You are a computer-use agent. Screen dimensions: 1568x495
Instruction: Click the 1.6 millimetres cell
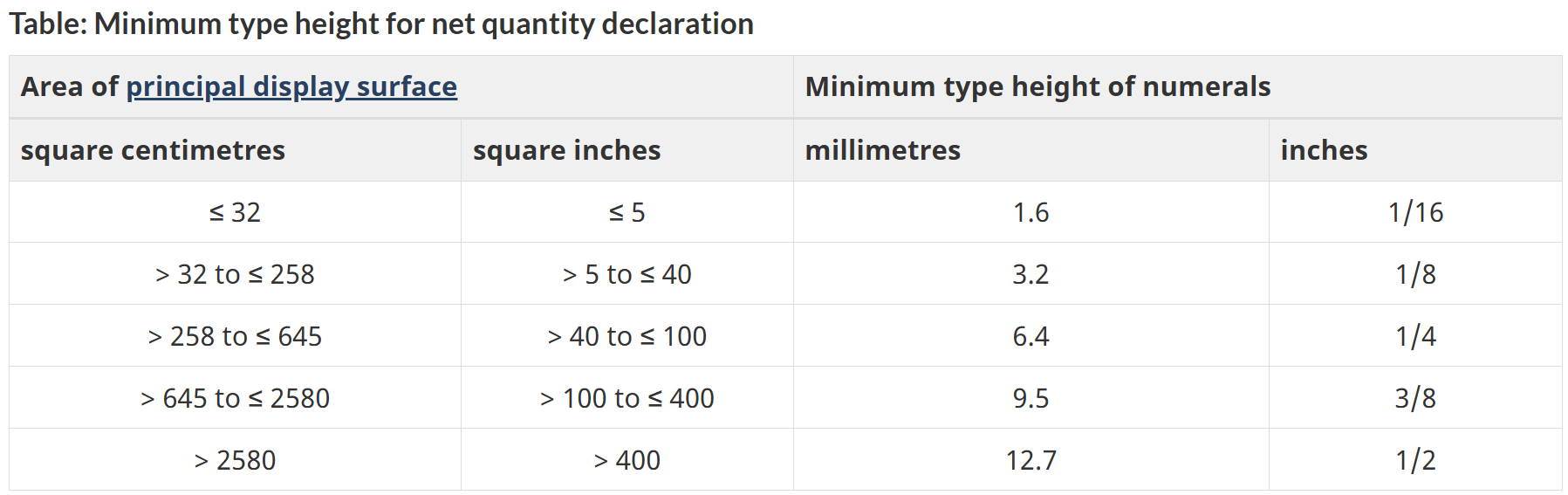click(1030, 212)
